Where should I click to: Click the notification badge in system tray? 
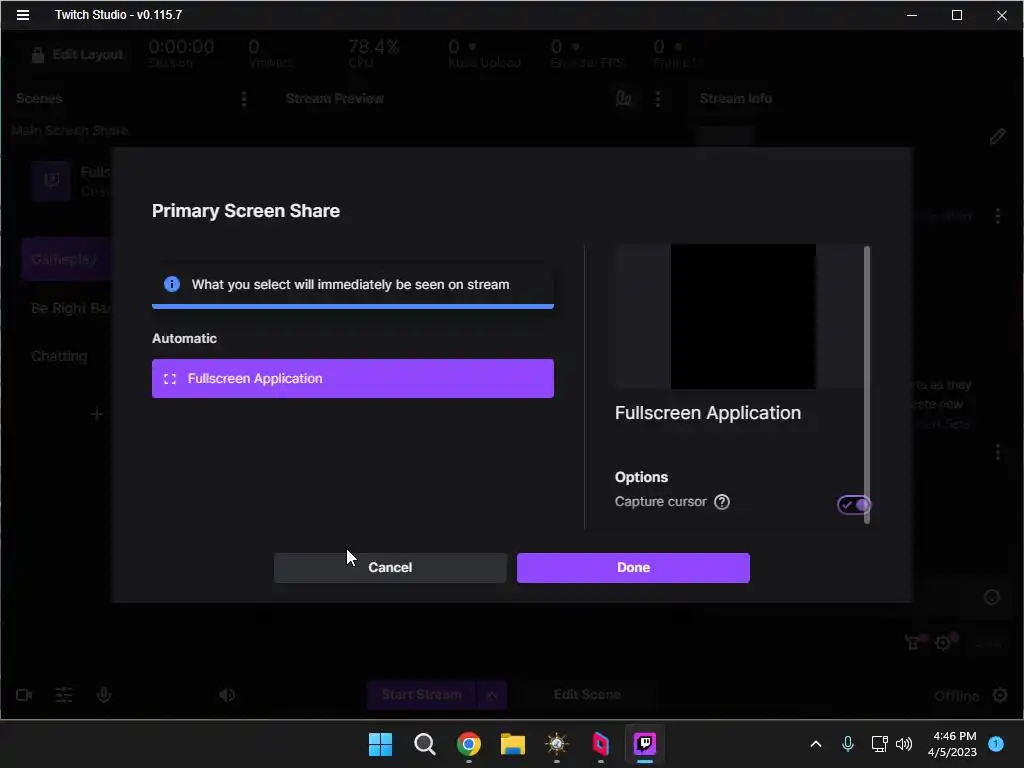(996, 744)
